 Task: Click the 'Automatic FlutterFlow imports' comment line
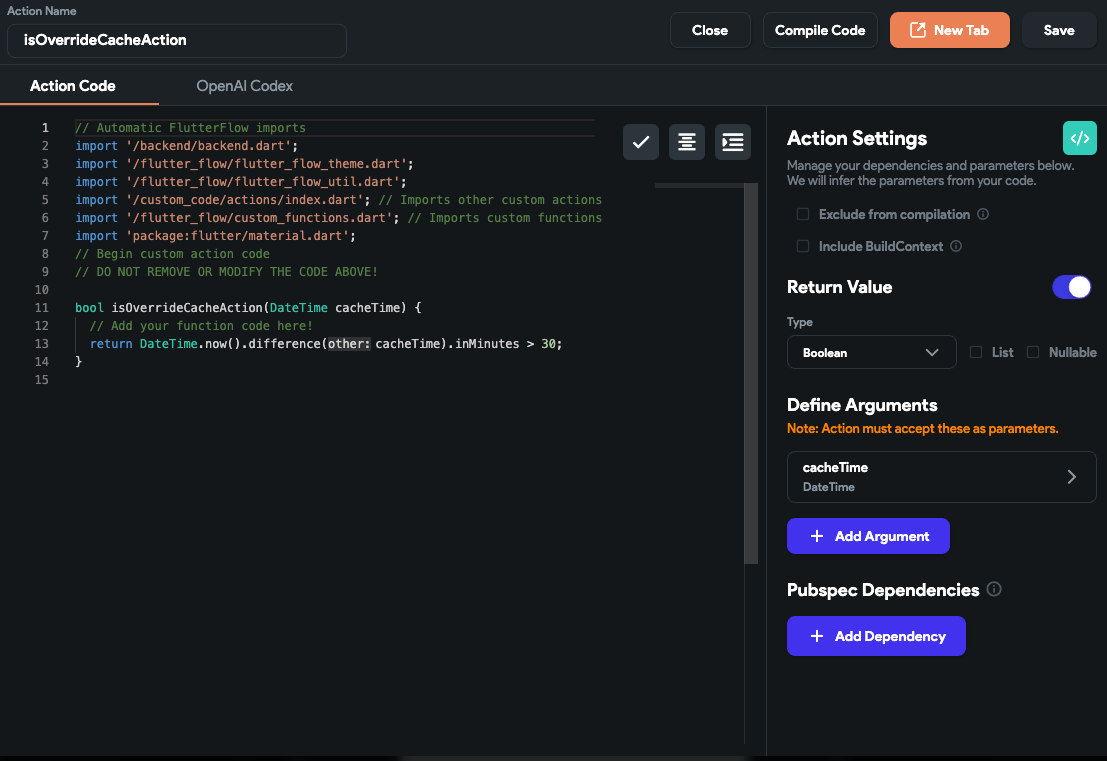coord(191,128)
